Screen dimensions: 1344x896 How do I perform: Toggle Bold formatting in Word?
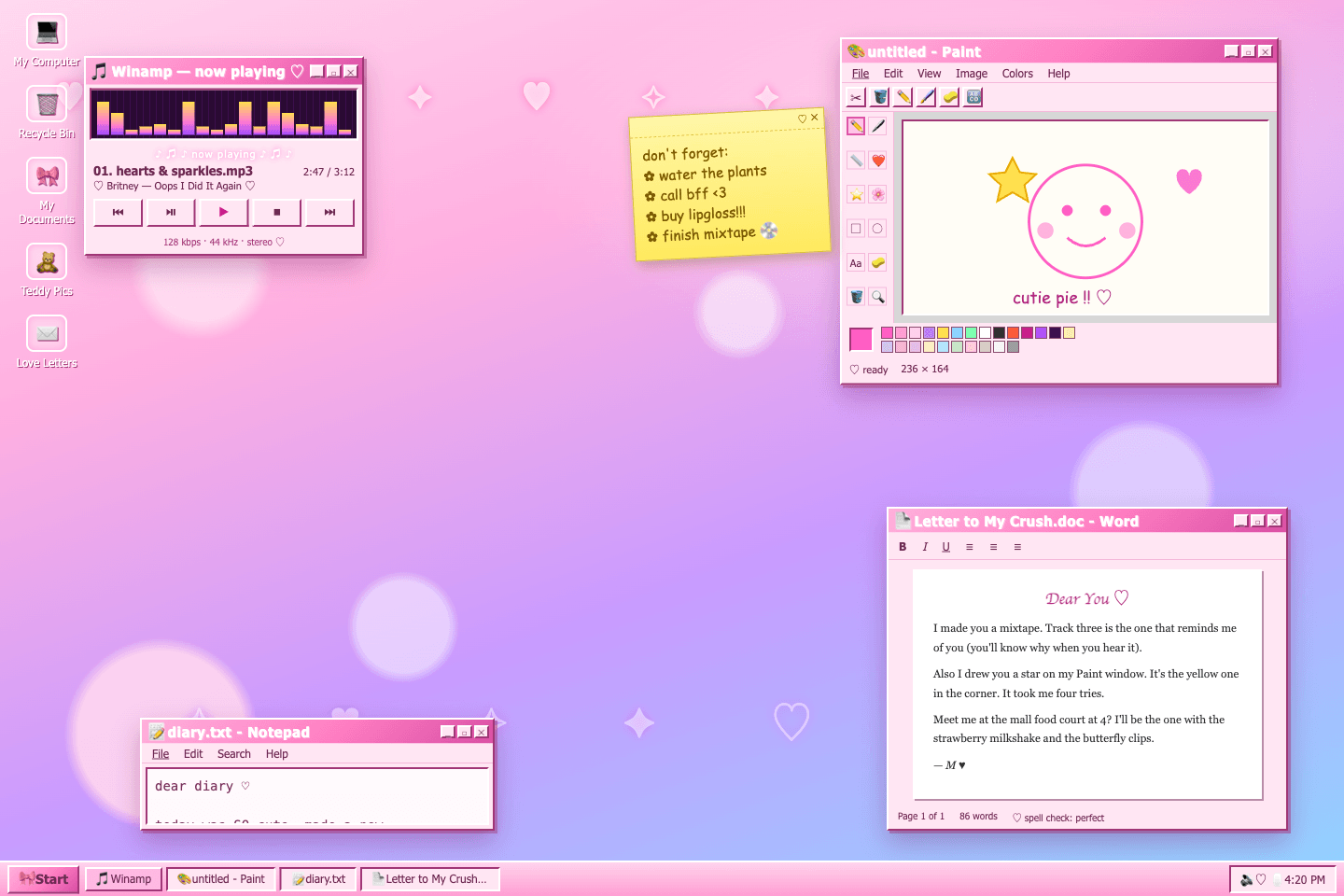pyautogui.click(x=903, y=547)
